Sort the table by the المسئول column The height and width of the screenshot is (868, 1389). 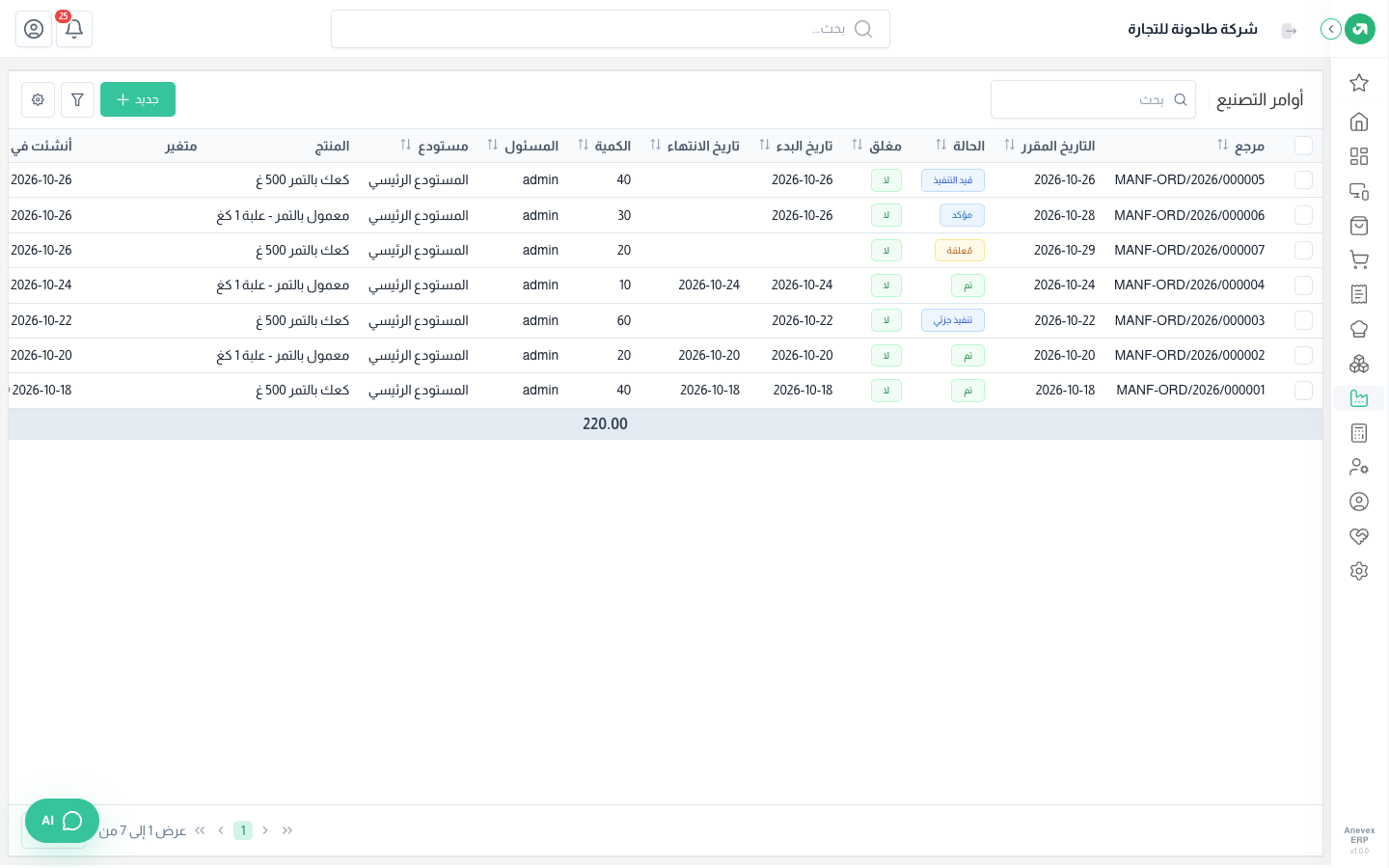click(x=493, y=145)
